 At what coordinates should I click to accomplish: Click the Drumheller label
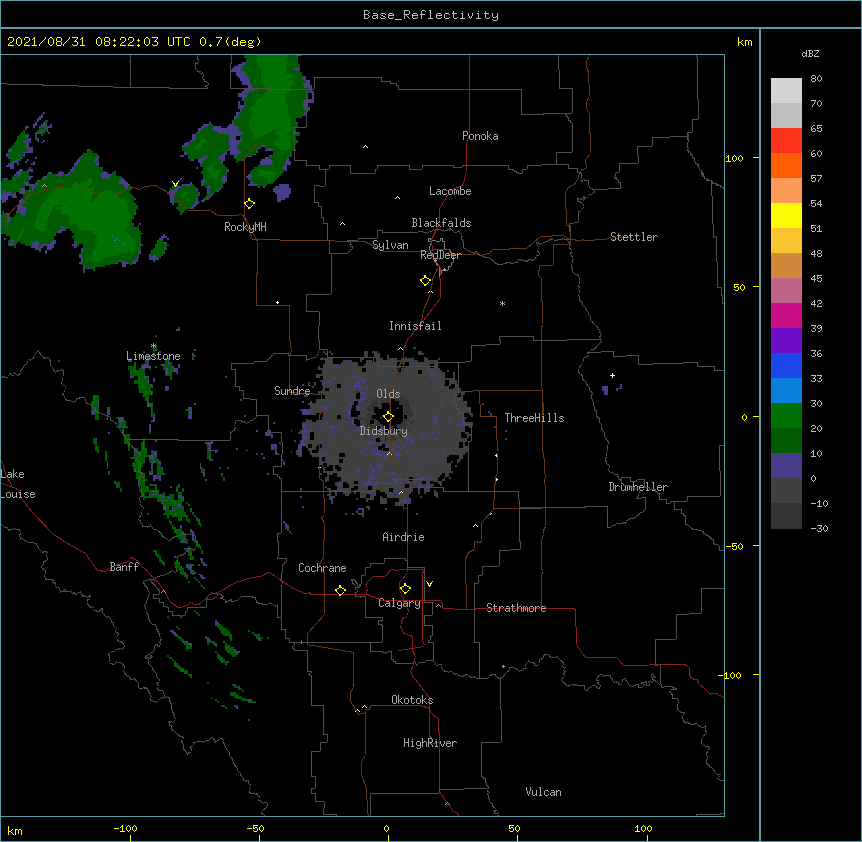coord(638,487)
